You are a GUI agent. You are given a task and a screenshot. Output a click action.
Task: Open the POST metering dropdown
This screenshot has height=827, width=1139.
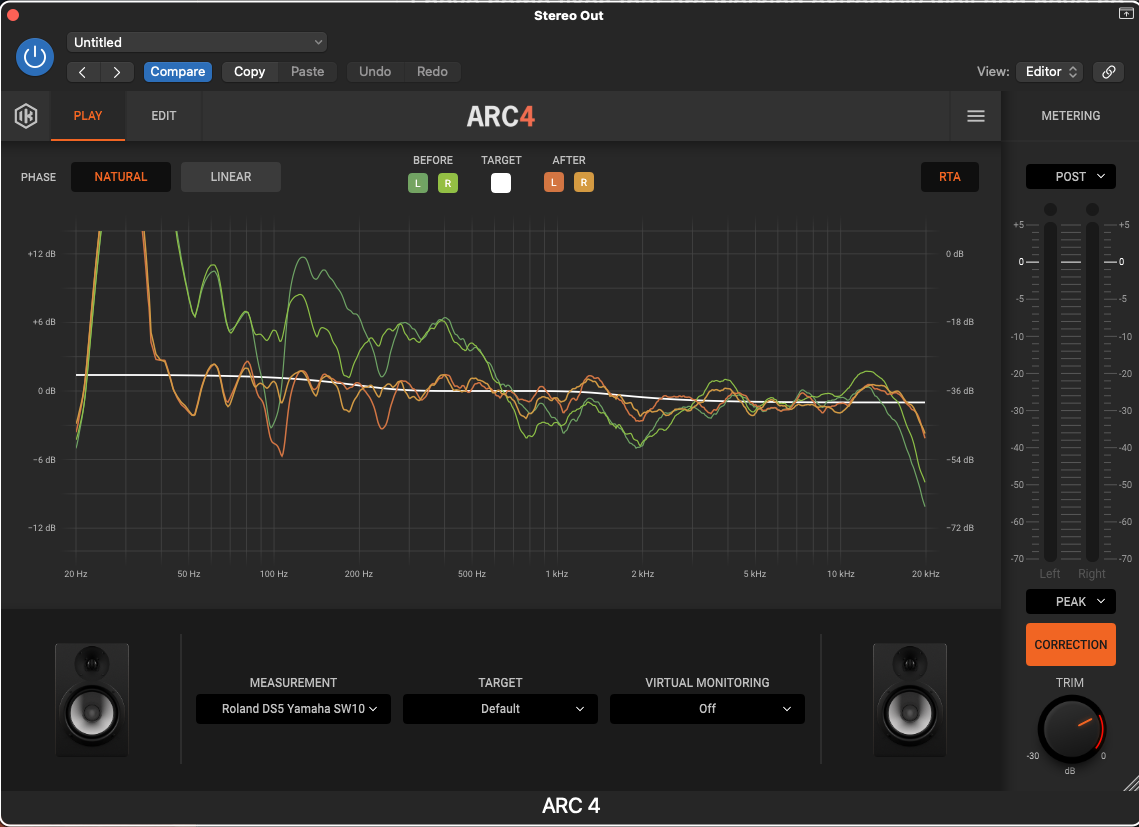pos(1071,177)
